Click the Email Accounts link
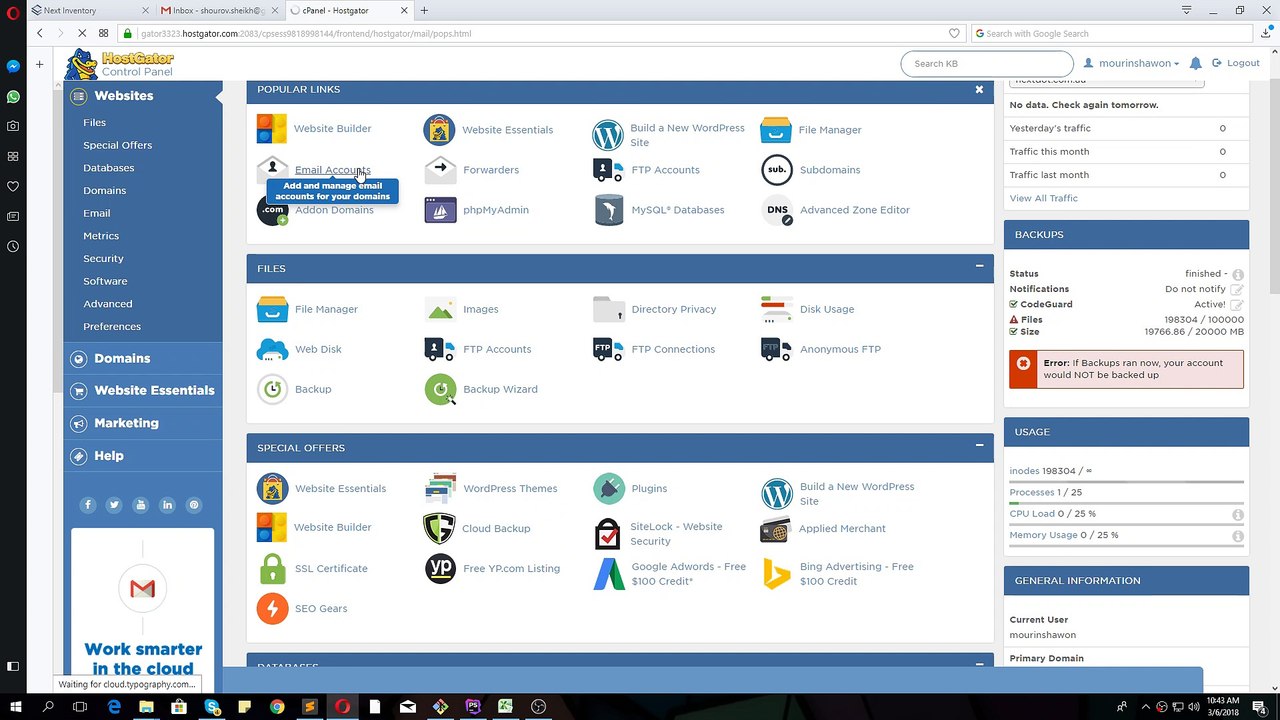This screenshot has height=720, width=1280. [x=332, y=170]
